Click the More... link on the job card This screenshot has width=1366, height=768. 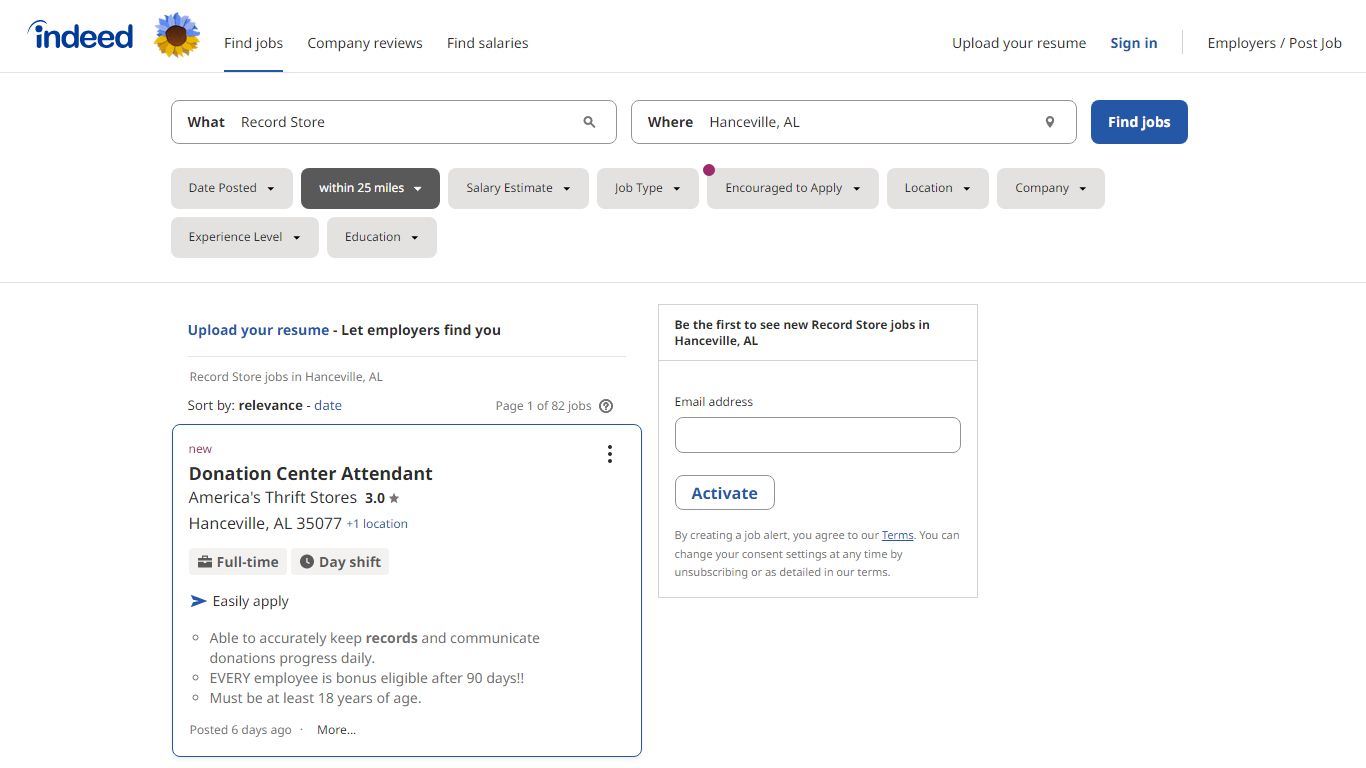pos(336,730)
